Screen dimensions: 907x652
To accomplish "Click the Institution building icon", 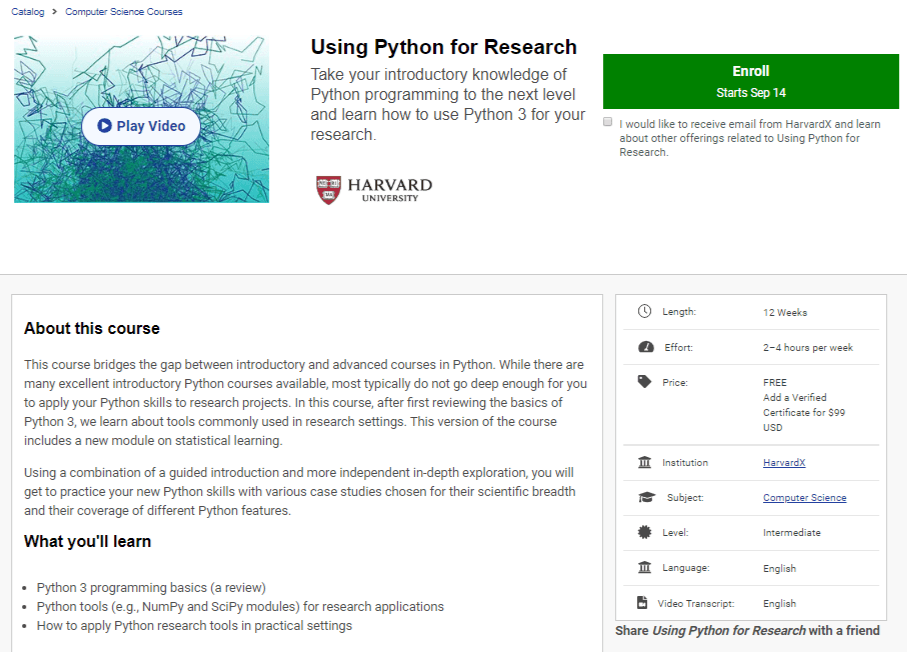I will tap(644, 462).
